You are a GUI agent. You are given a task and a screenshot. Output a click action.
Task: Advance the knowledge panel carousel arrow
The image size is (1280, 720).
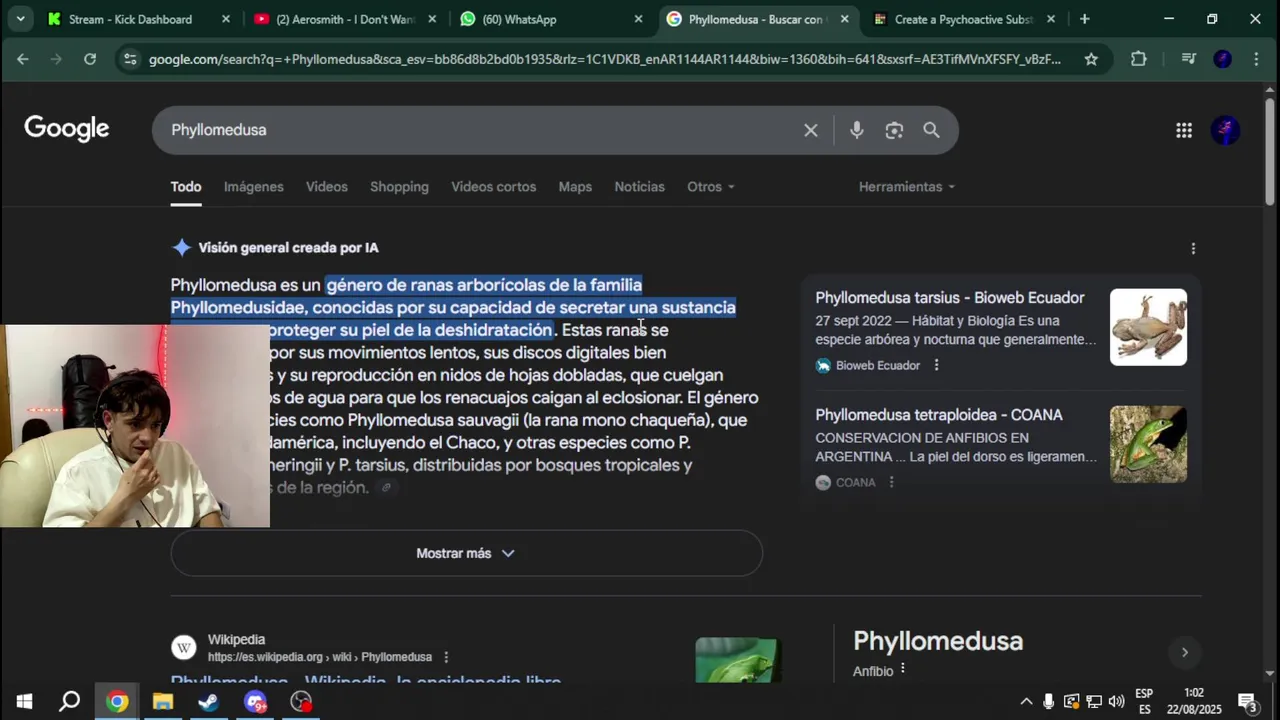[x=1184, y=652]
